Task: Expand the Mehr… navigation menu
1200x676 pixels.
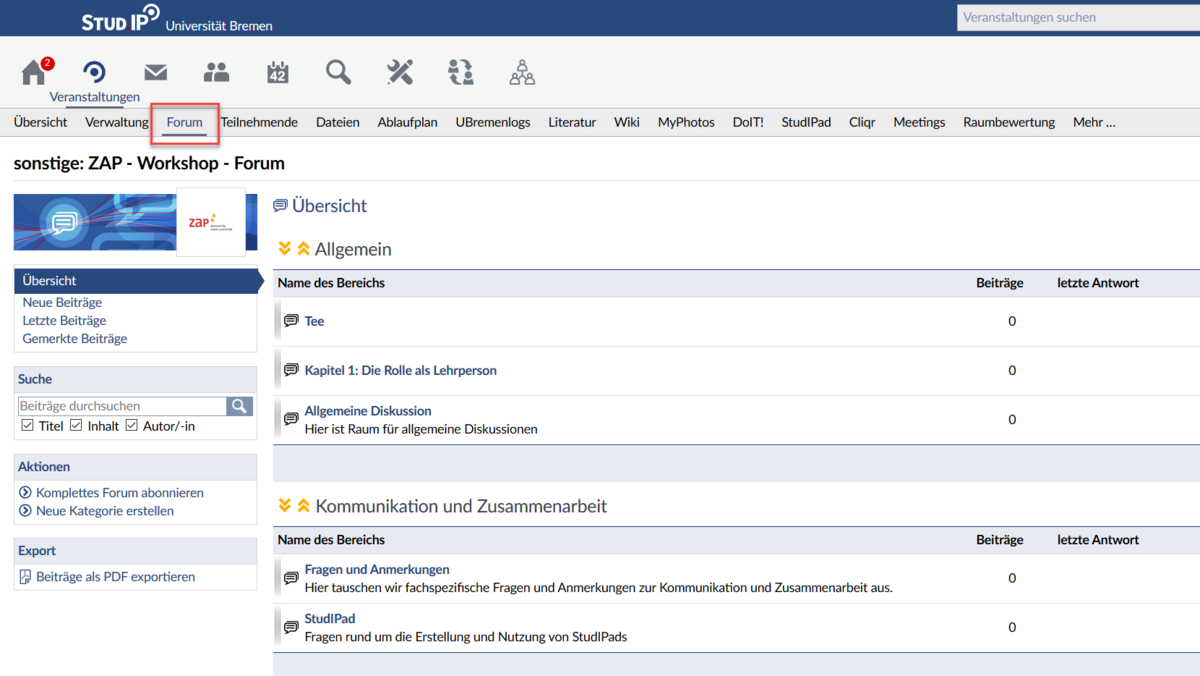Action: coord(1093,122)
